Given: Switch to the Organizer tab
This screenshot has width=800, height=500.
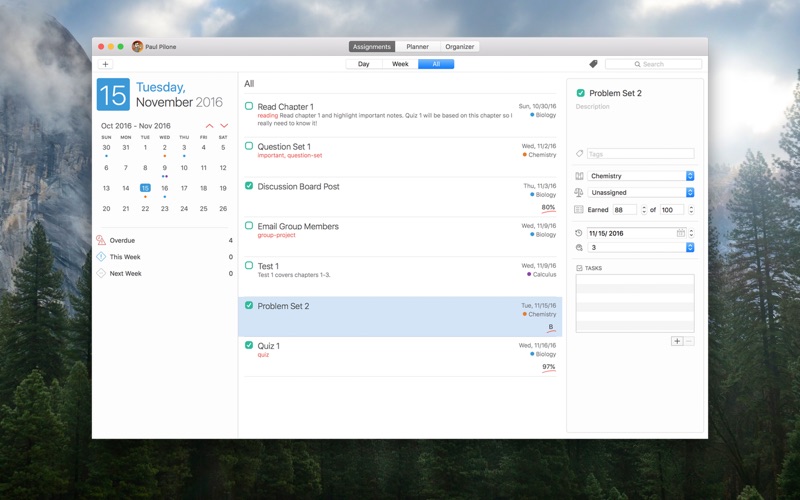Looking at the screenshot, I should click(459, 46).
